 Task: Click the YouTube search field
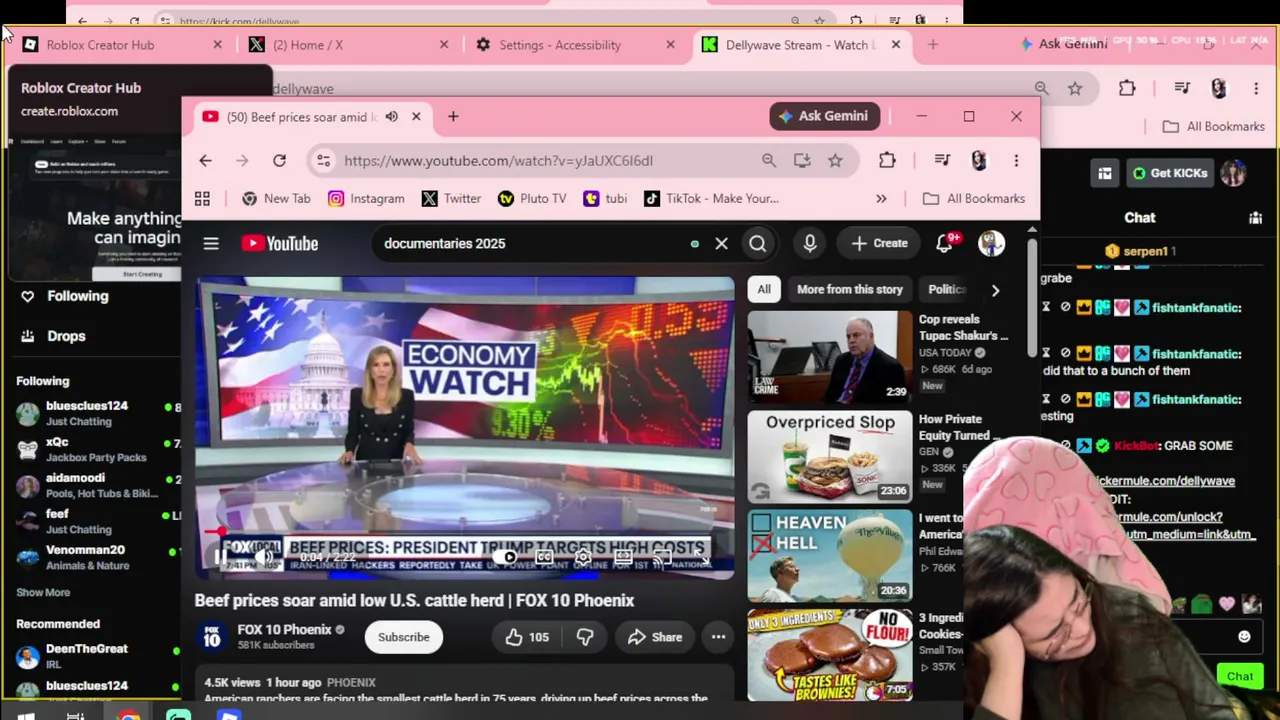click(535, 243)
